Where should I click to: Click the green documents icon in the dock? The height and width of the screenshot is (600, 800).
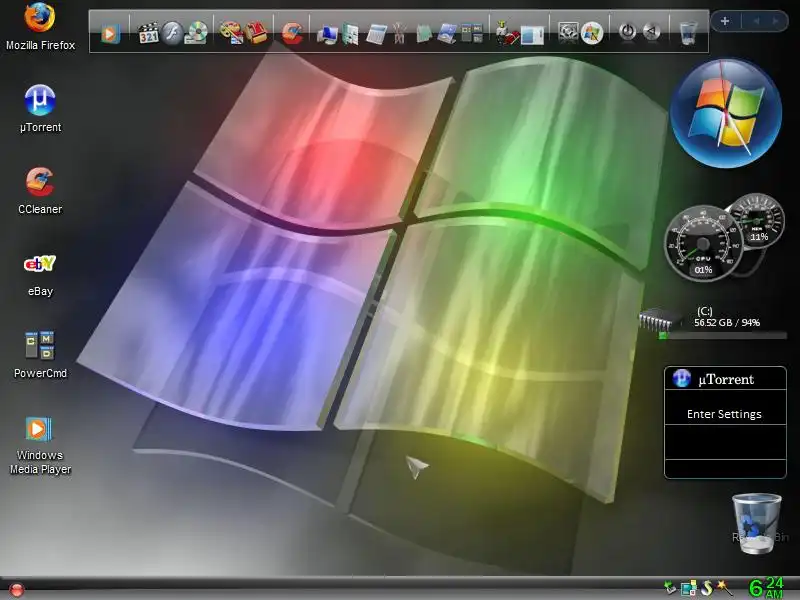[x=351, y=34]
